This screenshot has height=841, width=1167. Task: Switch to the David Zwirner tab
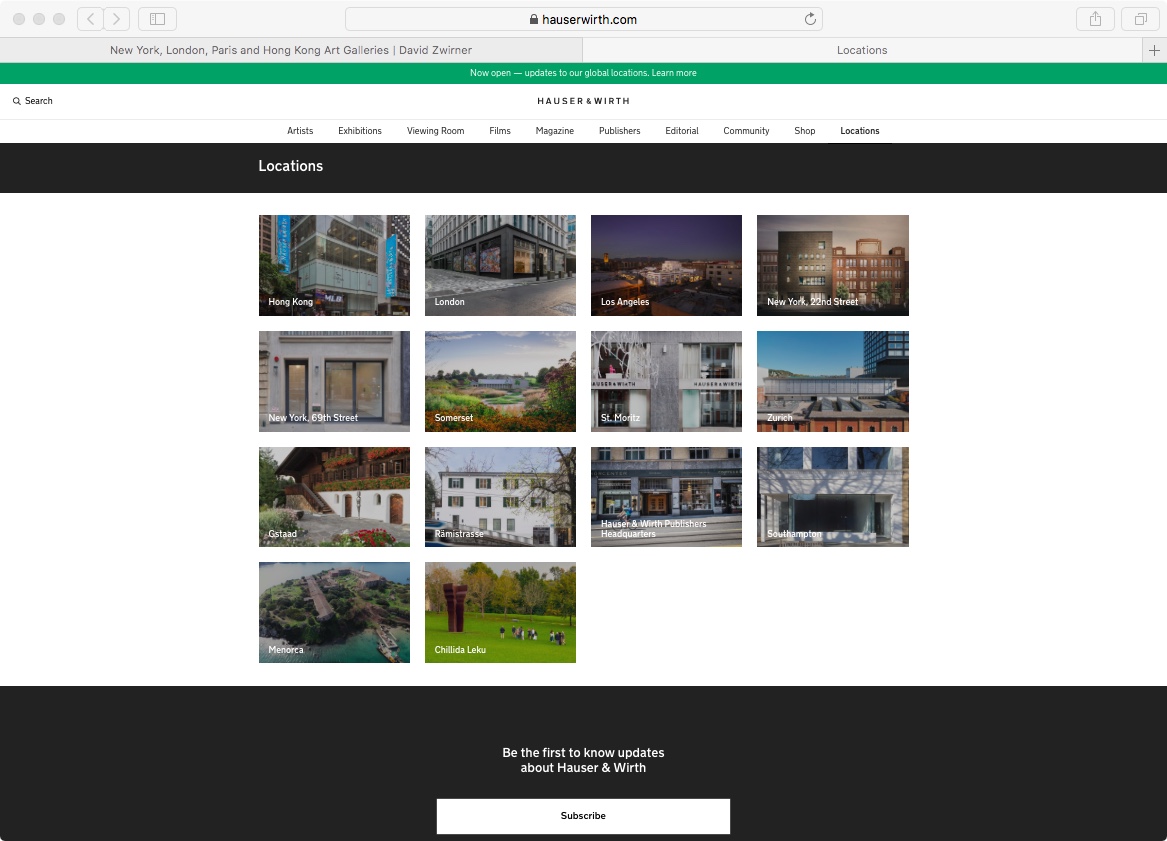[290, 50]
